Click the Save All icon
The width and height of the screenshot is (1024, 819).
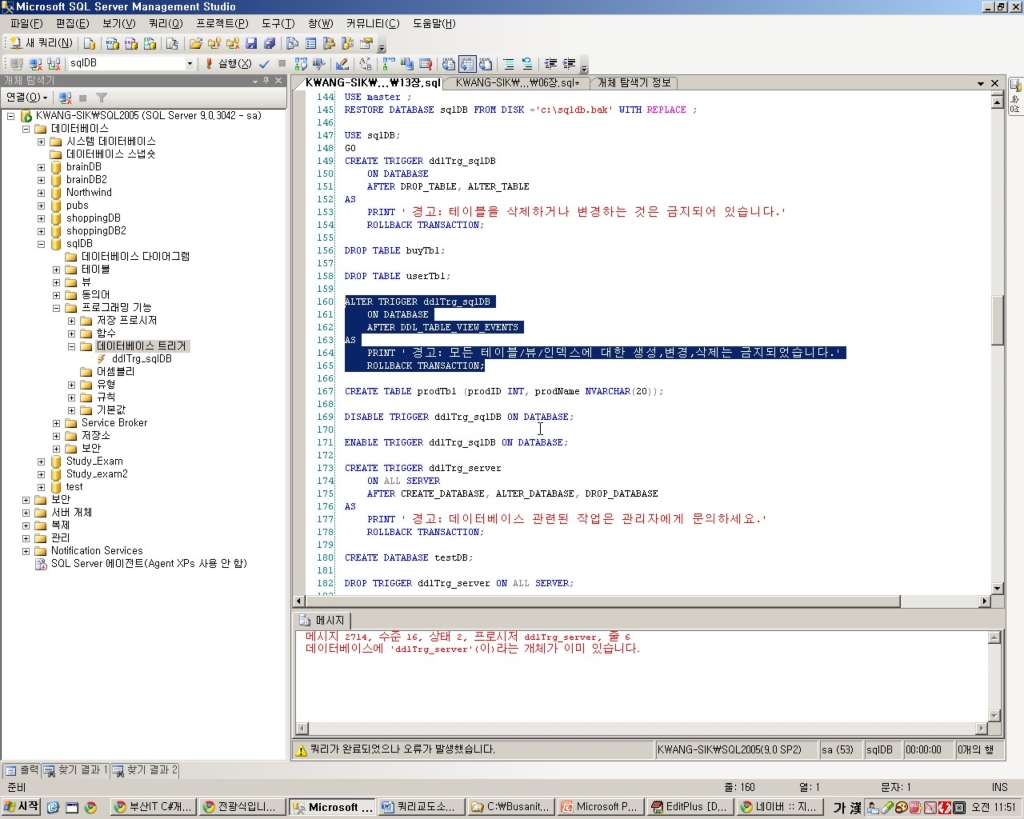pyautogui.click(x=269, y=44)
